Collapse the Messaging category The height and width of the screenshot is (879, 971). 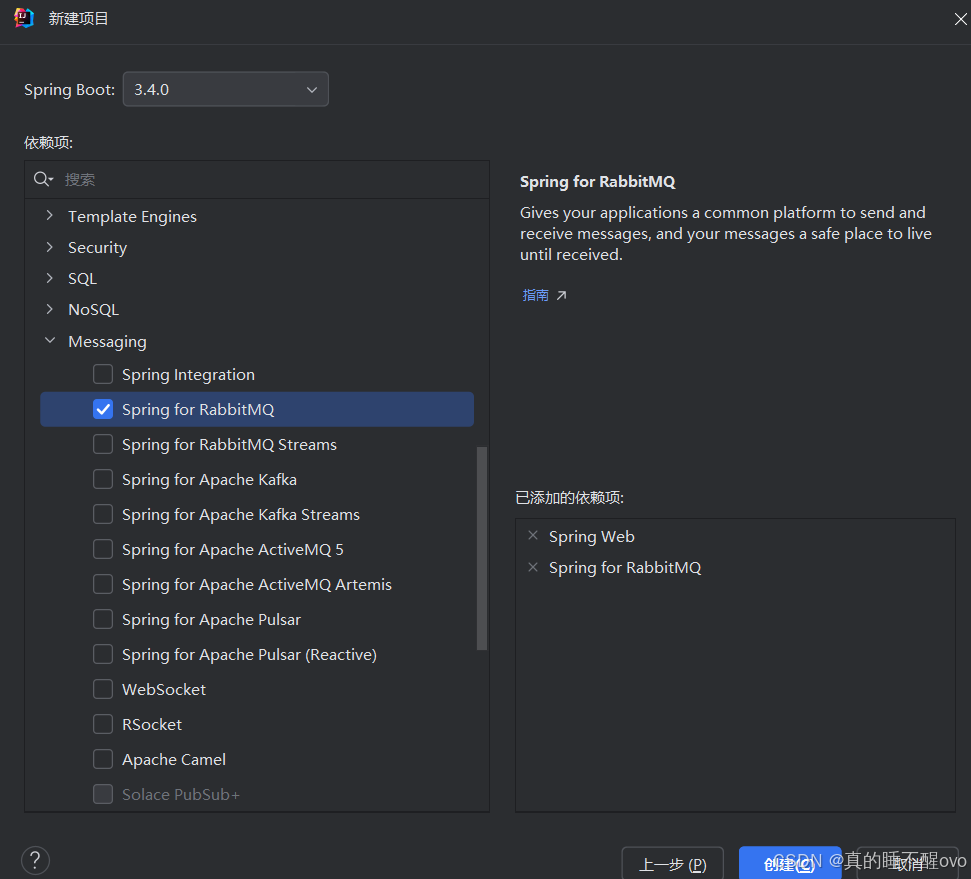(x=50, y=341)
